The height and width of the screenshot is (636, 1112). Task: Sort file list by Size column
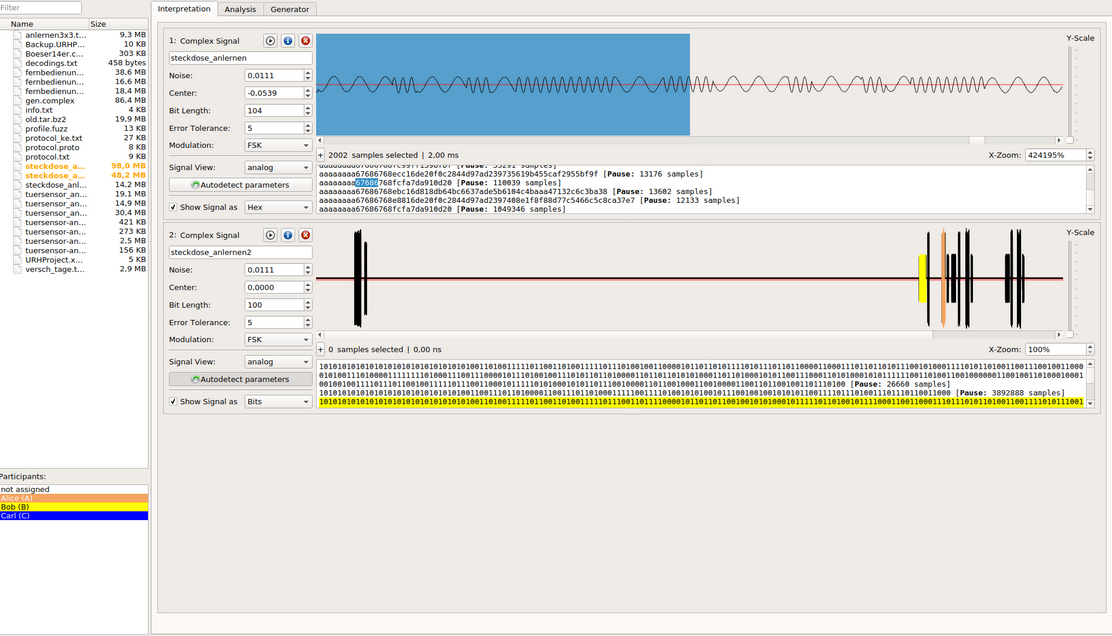(117, 24)
